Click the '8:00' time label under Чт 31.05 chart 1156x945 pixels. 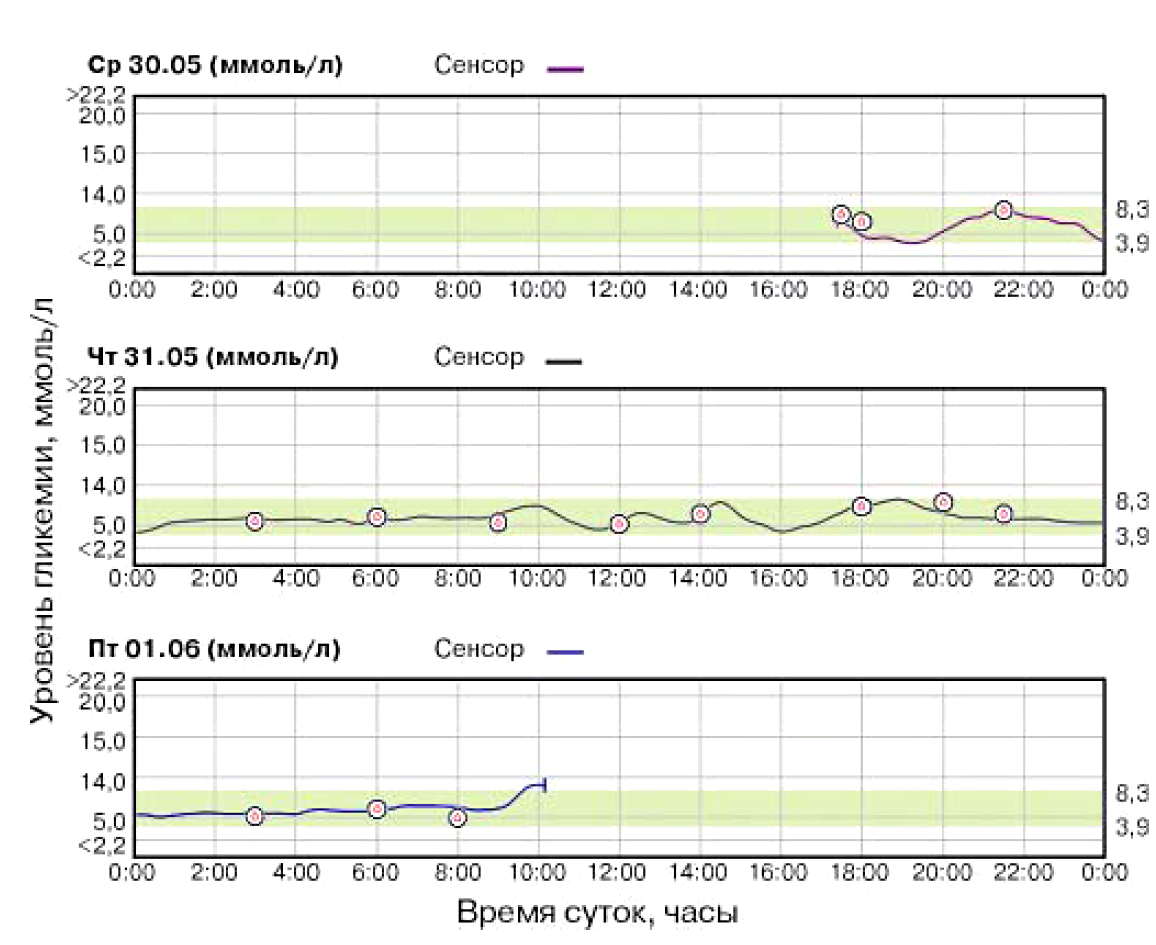tap(457, 578)
